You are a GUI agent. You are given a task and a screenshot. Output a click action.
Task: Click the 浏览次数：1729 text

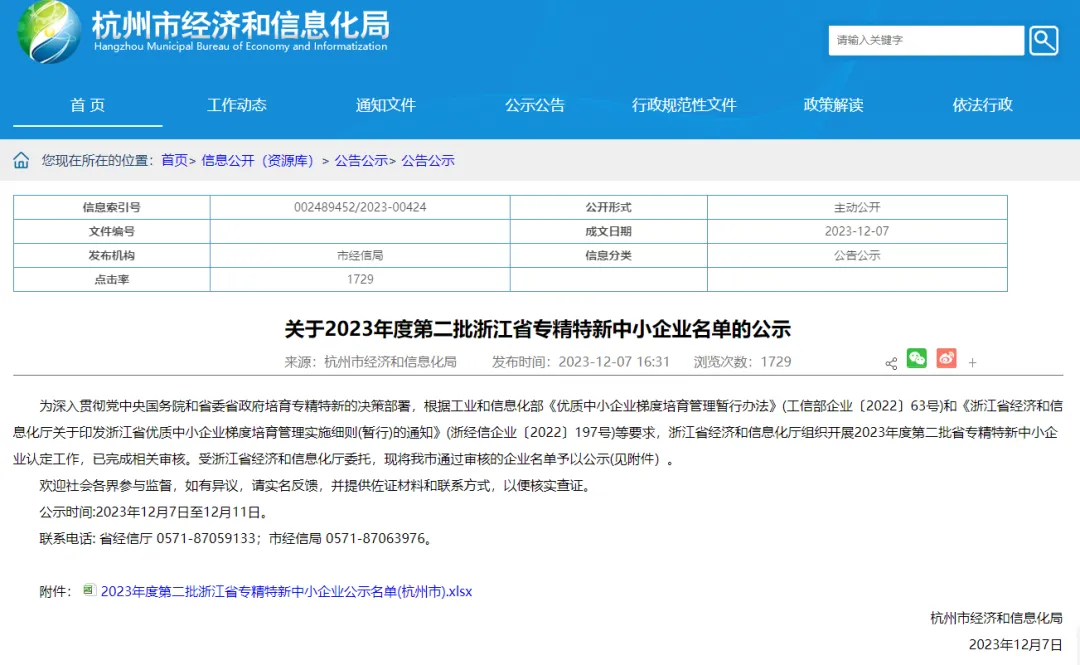tap(742, 362)
